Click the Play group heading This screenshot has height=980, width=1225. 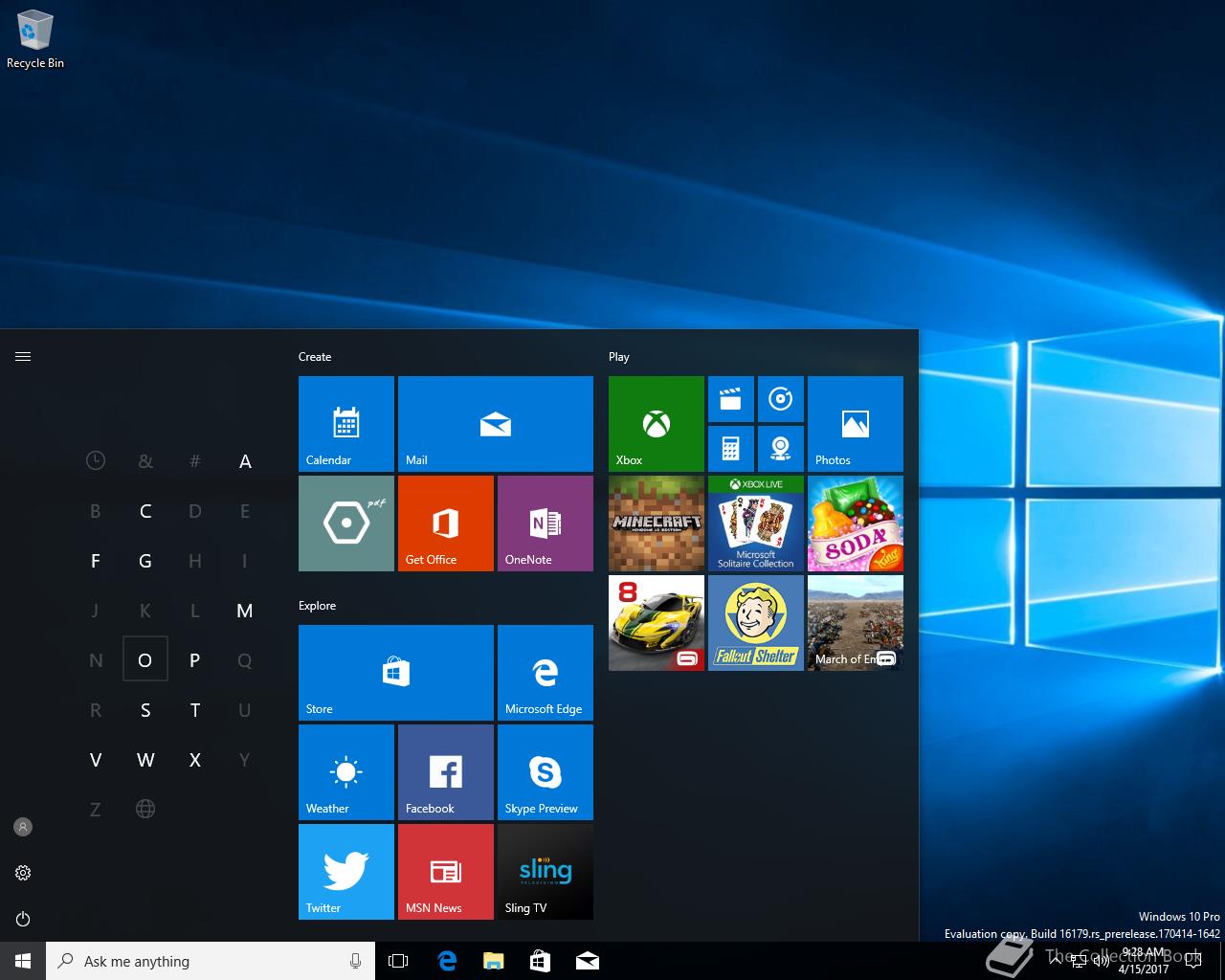[x=619, y=357]
